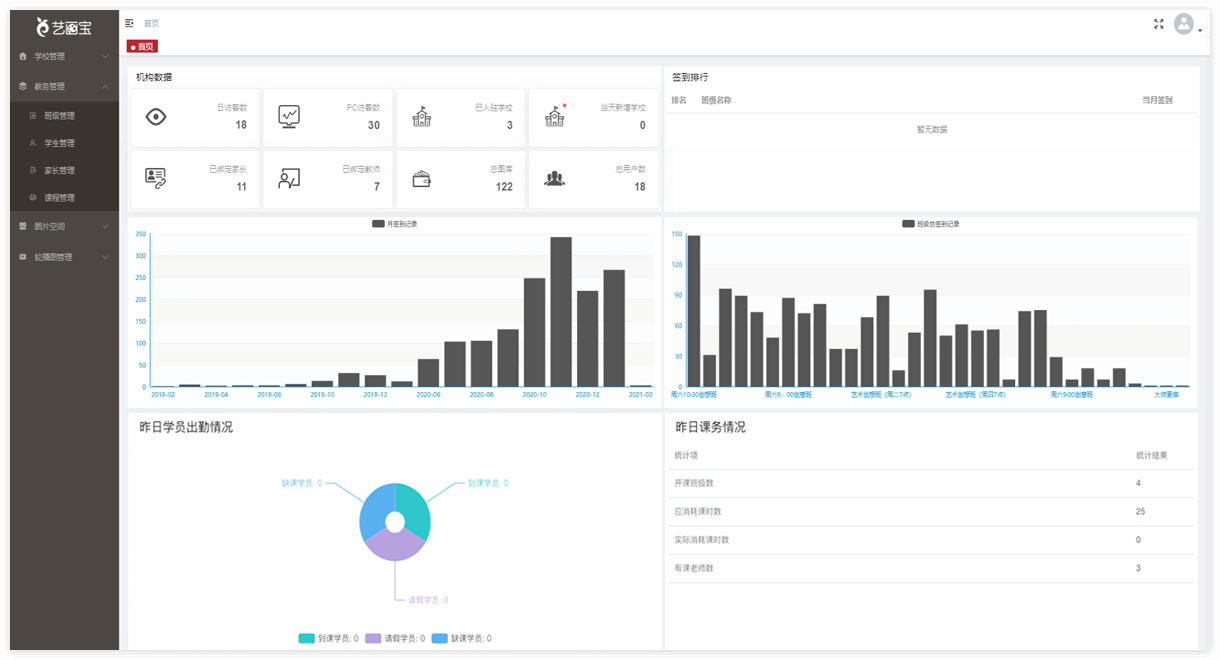Click the wallet icon for 总图库
The image size is (1220, 660).
click(x=422, y=179)
